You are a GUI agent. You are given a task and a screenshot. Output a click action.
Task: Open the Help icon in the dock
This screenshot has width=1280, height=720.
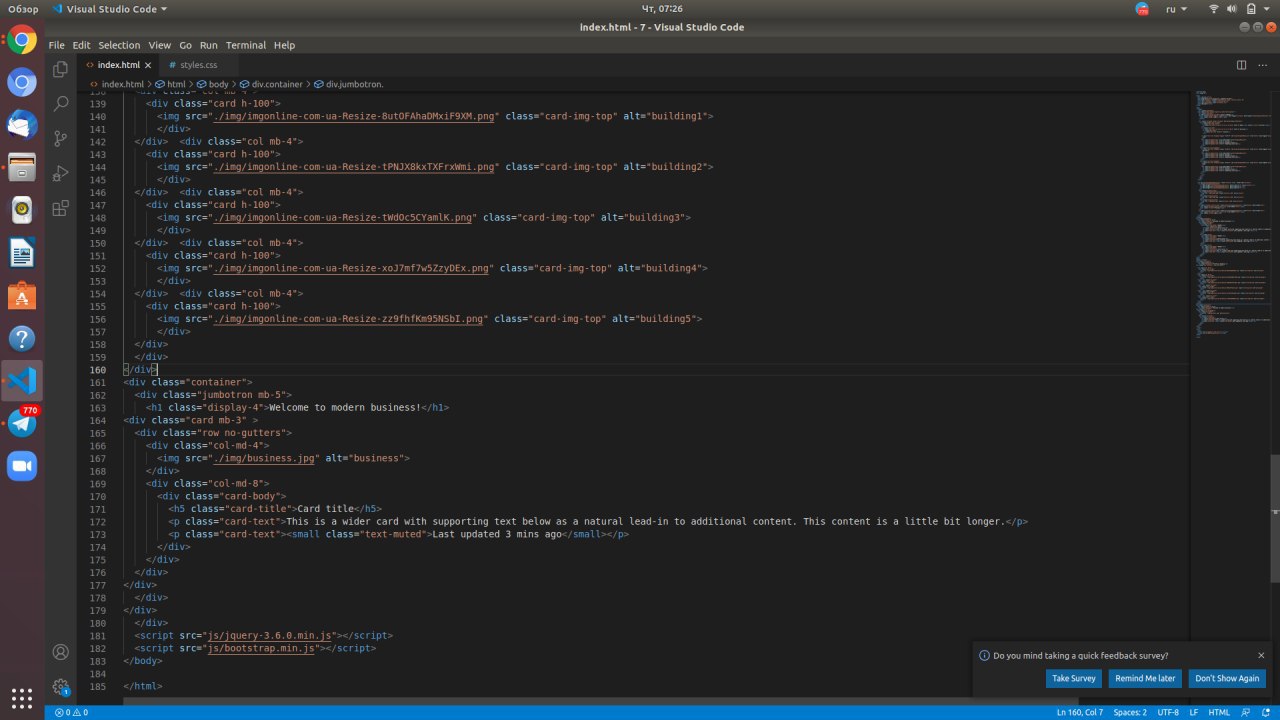coord(22,339)
